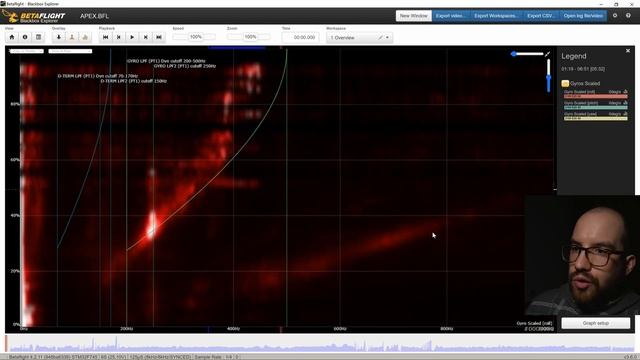Click the Betaflight Blackbox Explorer logo
The height and width of the screenshot is (360, 640).
(x=33, y=16)
